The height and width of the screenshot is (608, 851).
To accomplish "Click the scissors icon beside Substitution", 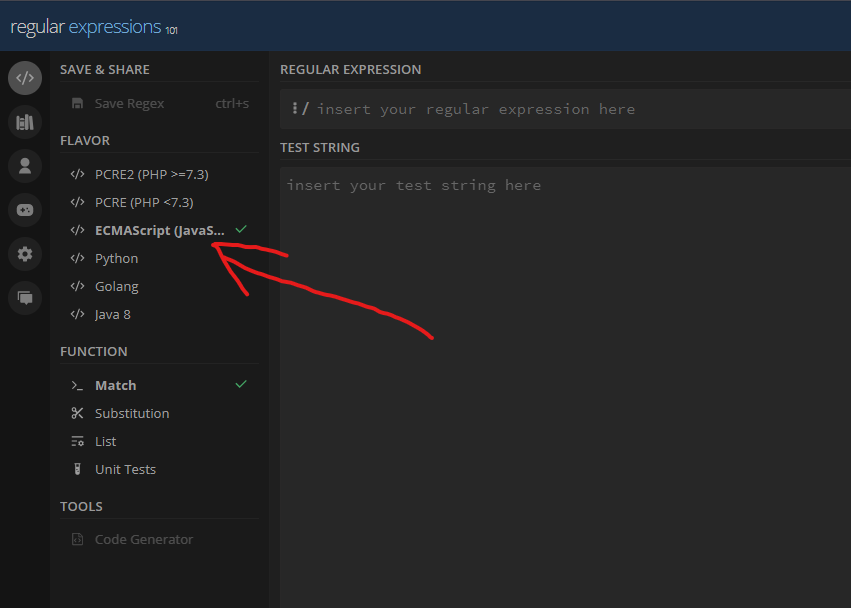I will (x=78, y=414).
